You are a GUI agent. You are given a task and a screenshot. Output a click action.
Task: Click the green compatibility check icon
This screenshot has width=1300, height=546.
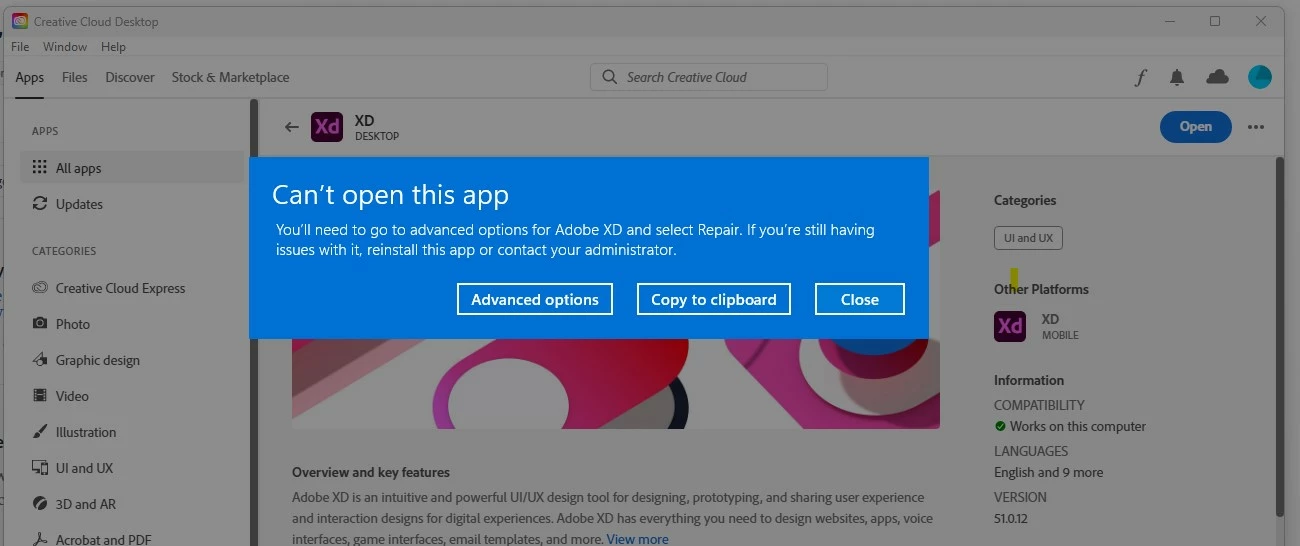[1000, 426]
